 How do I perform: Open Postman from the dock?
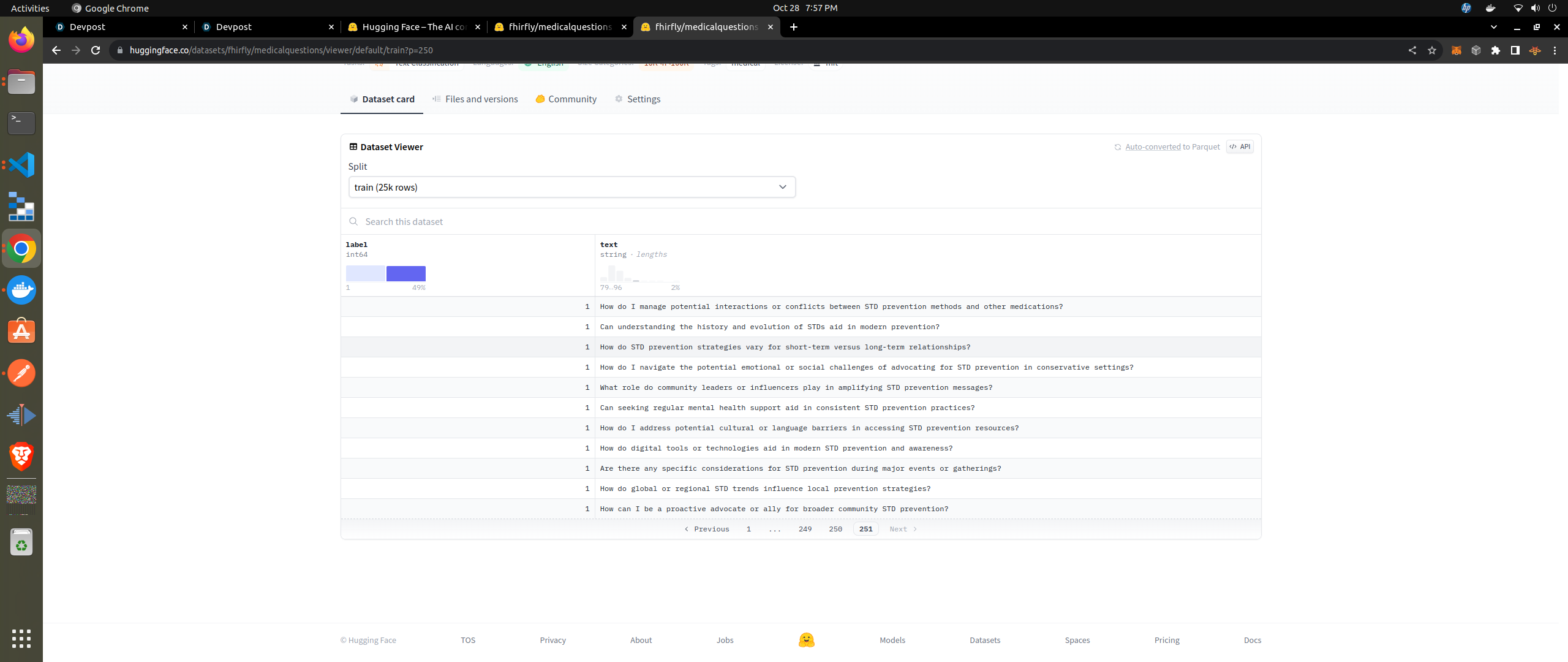[x=21, y=373]
